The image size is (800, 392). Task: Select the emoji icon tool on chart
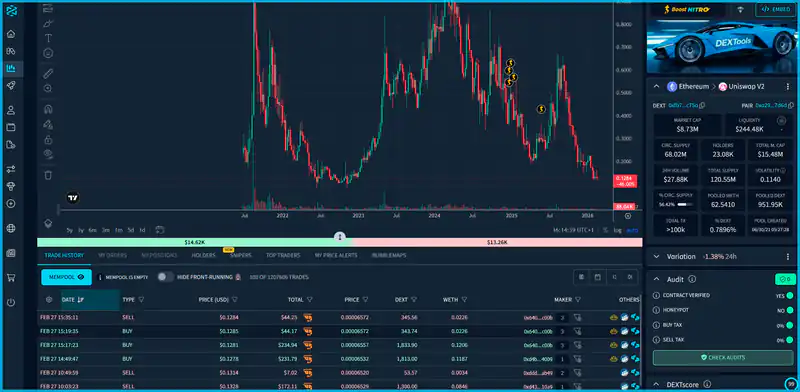(x=48, y=53)
